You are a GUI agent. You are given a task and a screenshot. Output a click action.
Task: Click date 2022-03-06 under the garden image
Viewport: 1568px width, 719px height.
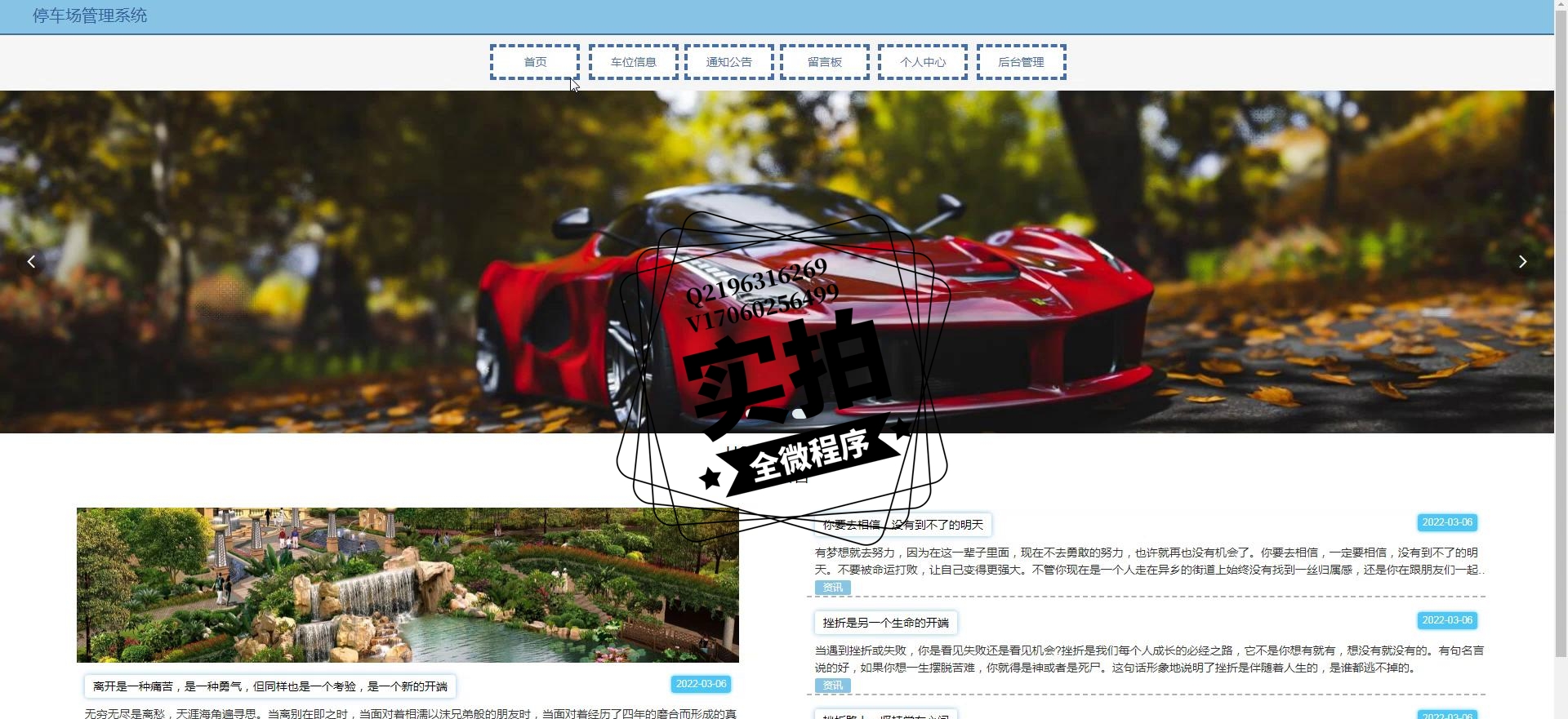pyautogui.click(x=701, y=684)
